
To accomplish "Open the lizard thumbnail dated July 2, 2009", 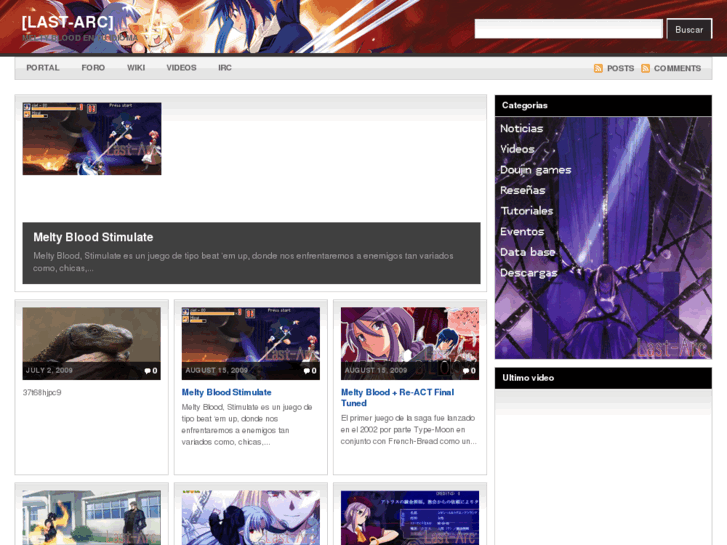I will [x=91, y=343].
